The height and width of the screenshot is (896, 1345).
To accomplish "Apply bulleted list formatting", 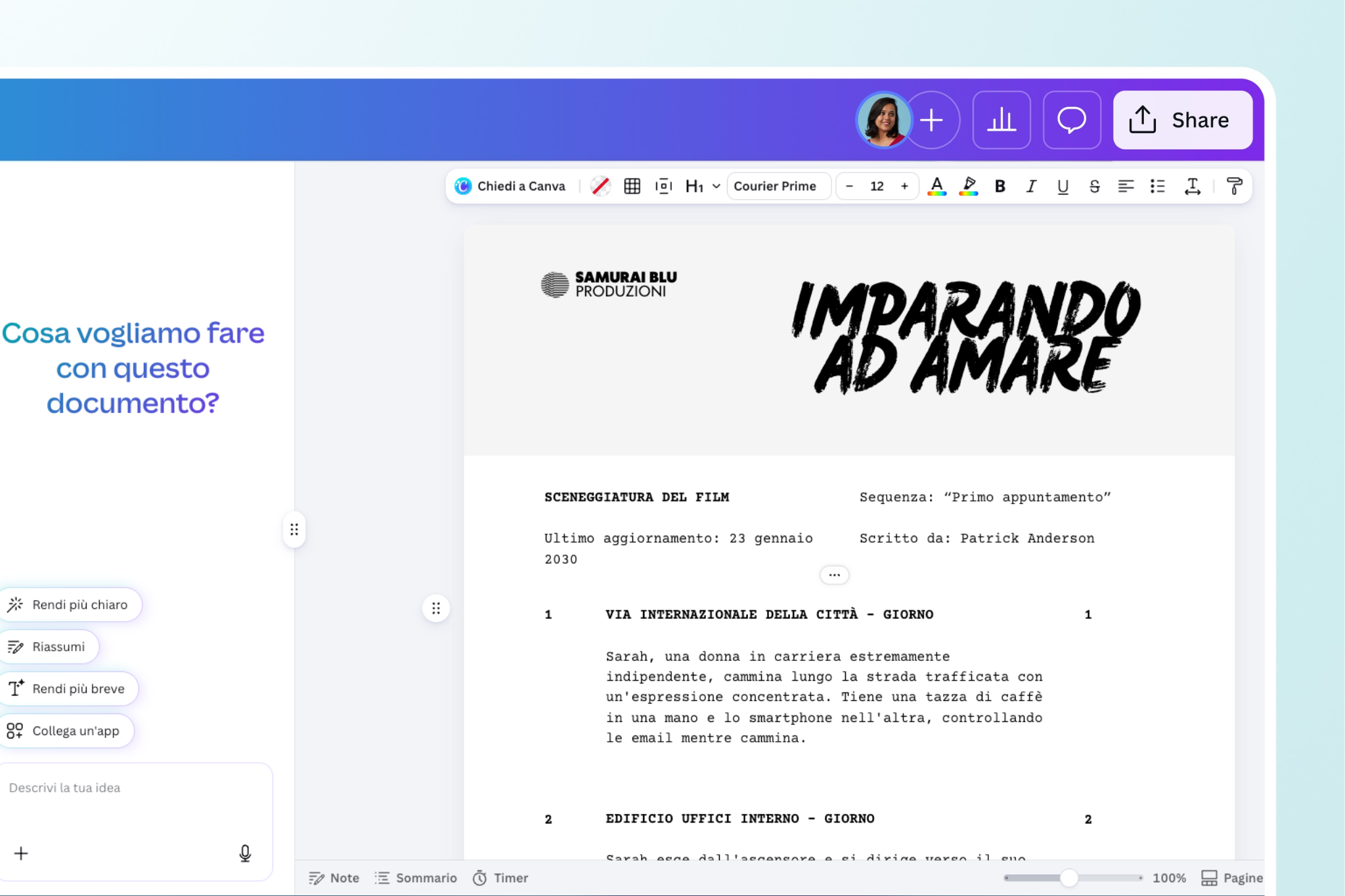I will [x=1158, y=186].
